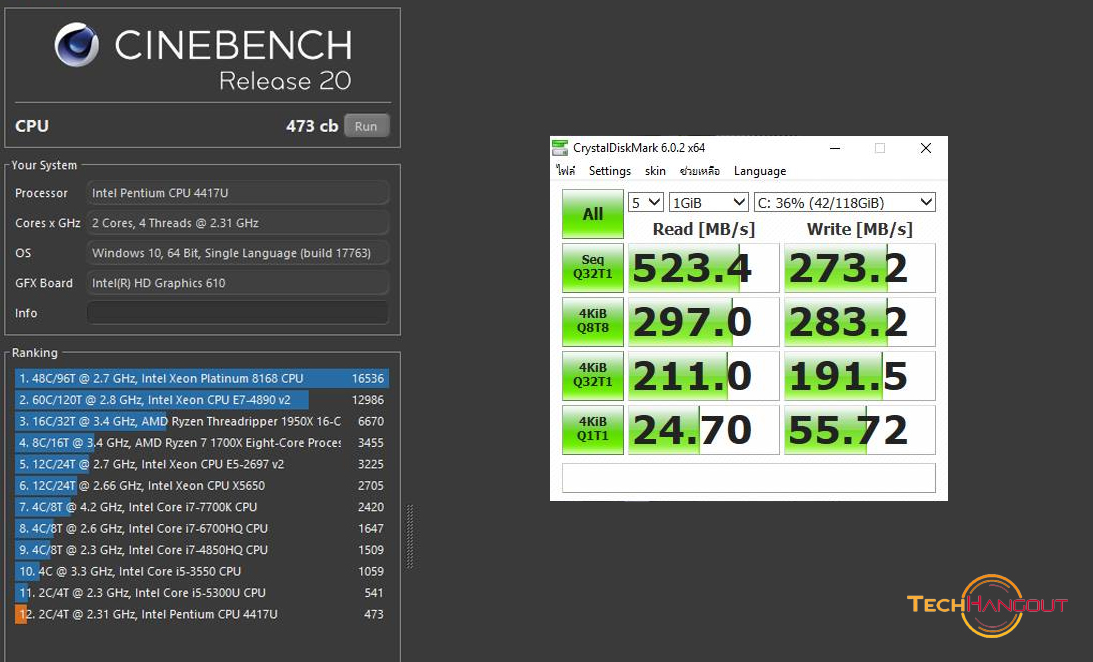
Task: Select ranking row Intel Xeon CPU E7-4890 v2
Action: 201,400
